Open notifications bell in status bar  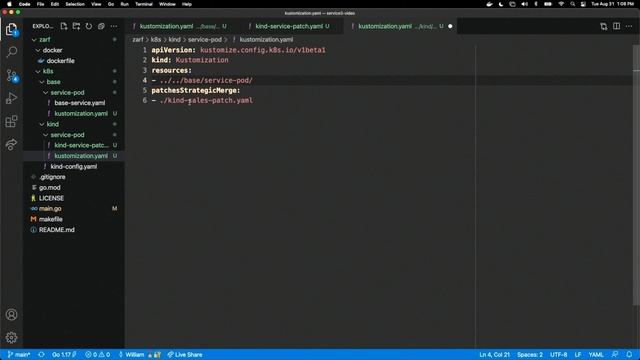[629, 354]
